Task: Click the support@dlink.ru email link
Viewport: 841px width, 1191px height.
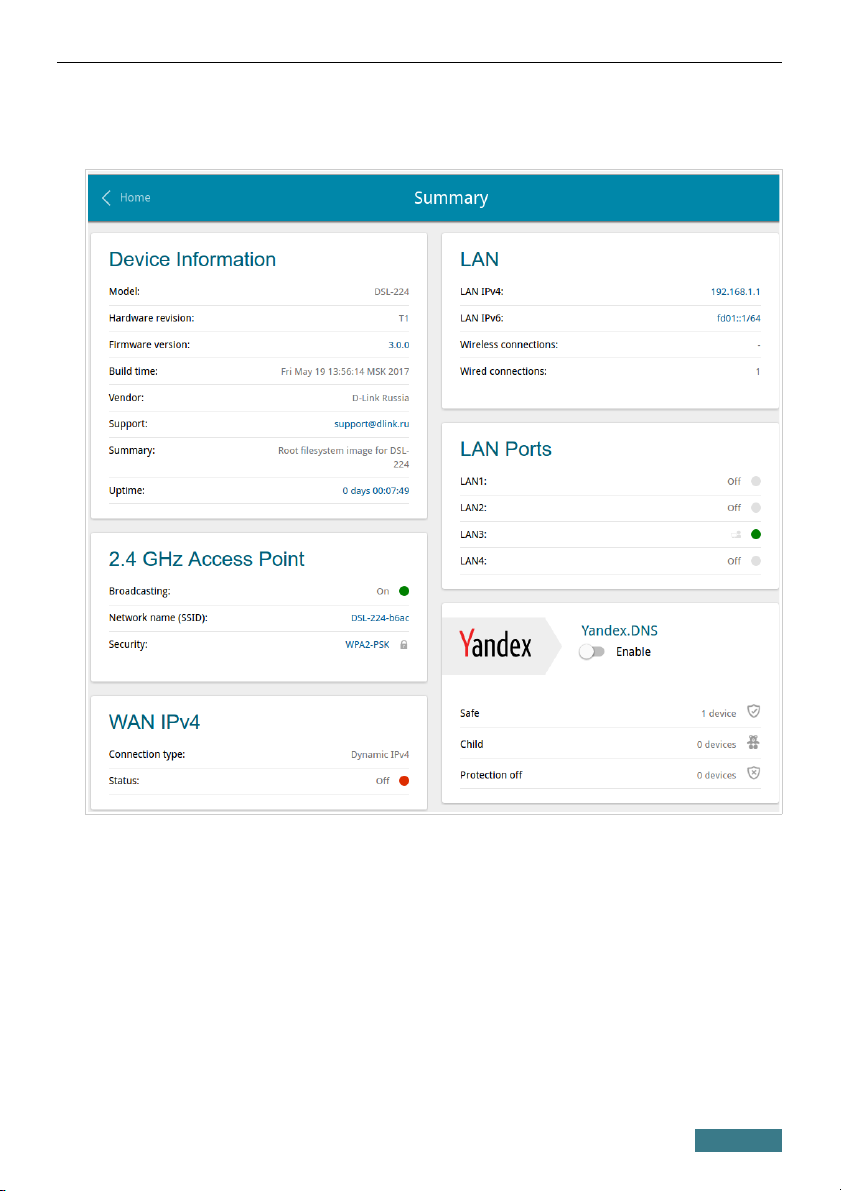Action: pos(371,424)
